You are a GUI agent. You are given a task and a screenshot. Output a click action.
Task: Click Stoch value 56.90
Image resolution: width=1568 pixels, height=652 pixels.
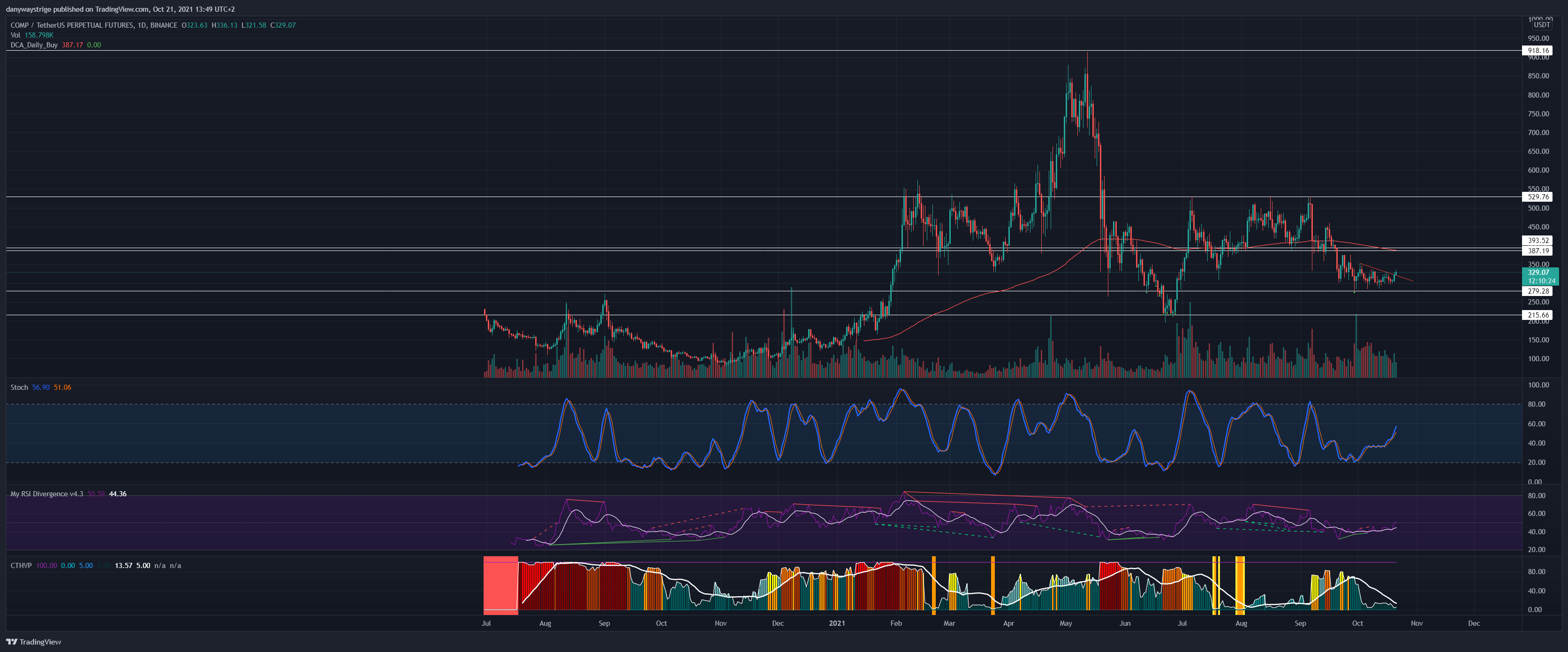41,387
